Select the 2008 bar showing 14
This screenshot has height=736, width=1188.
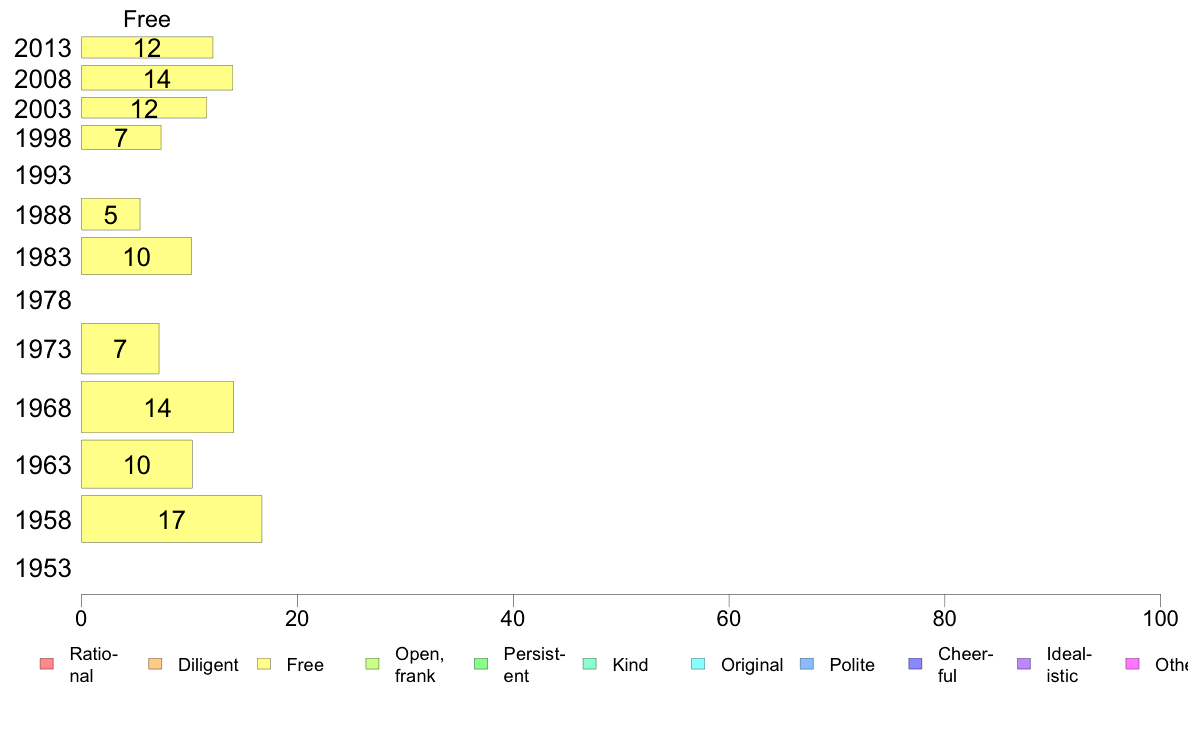pyautogui.click(x=157, y=78)
